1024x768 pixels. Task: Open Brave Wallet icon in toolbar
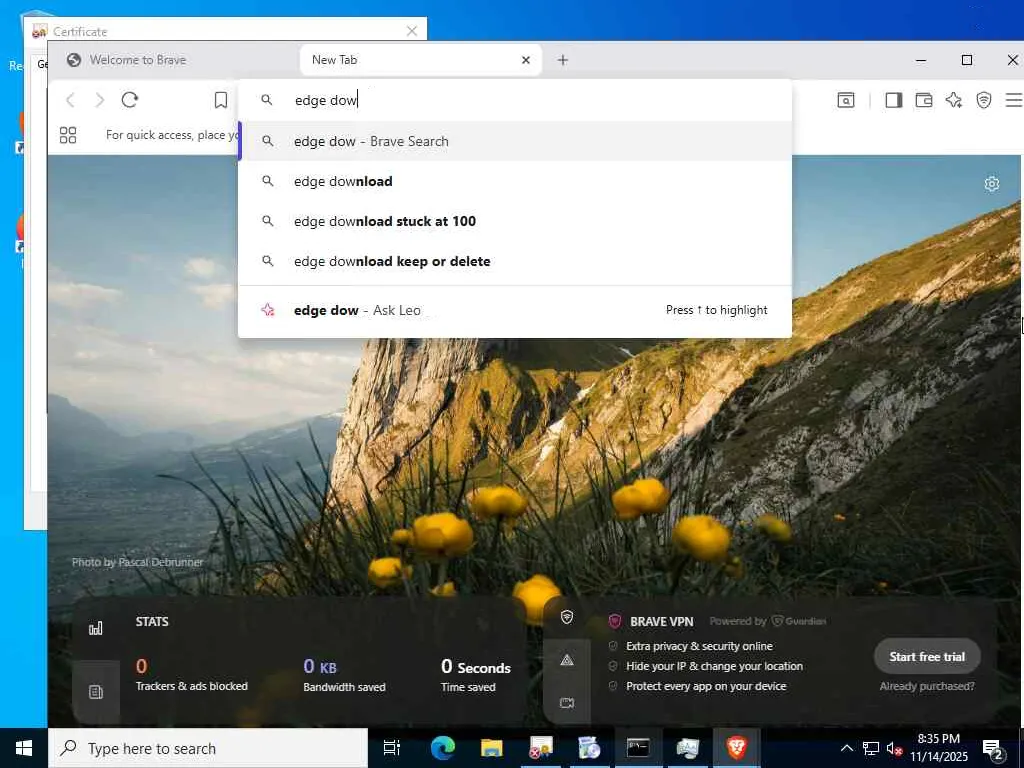(923, 100)
